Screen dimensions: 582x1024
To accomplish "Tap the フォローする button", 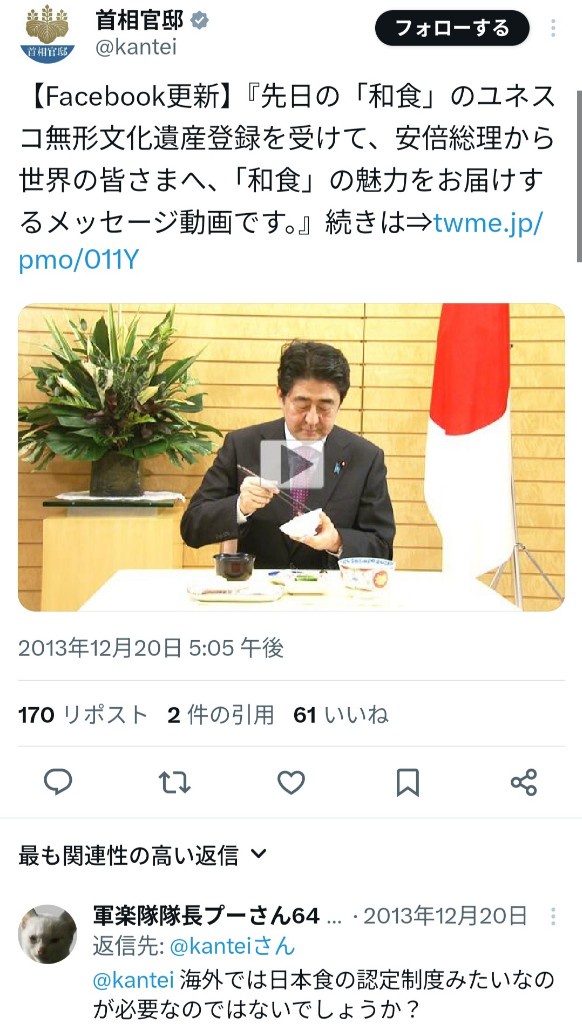I will [x=452, y=28].
